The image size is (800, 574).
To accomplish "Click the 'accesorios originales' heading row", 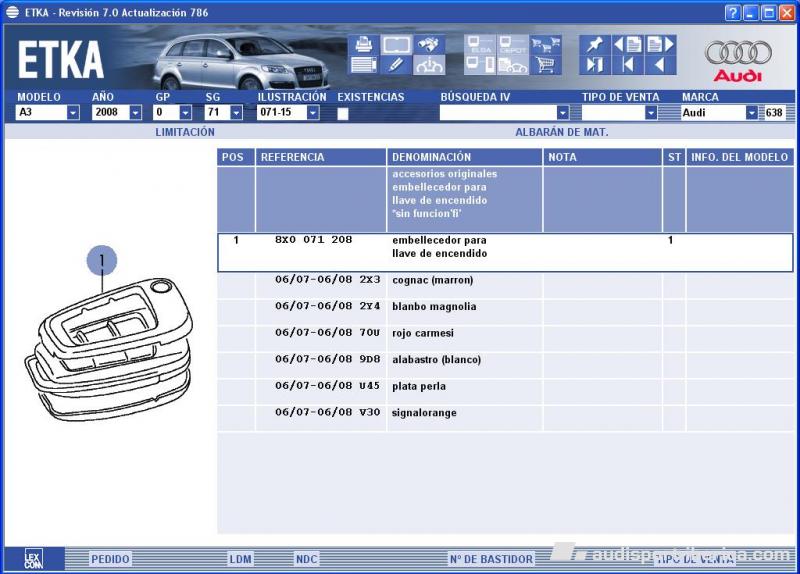I will [505, 199].
